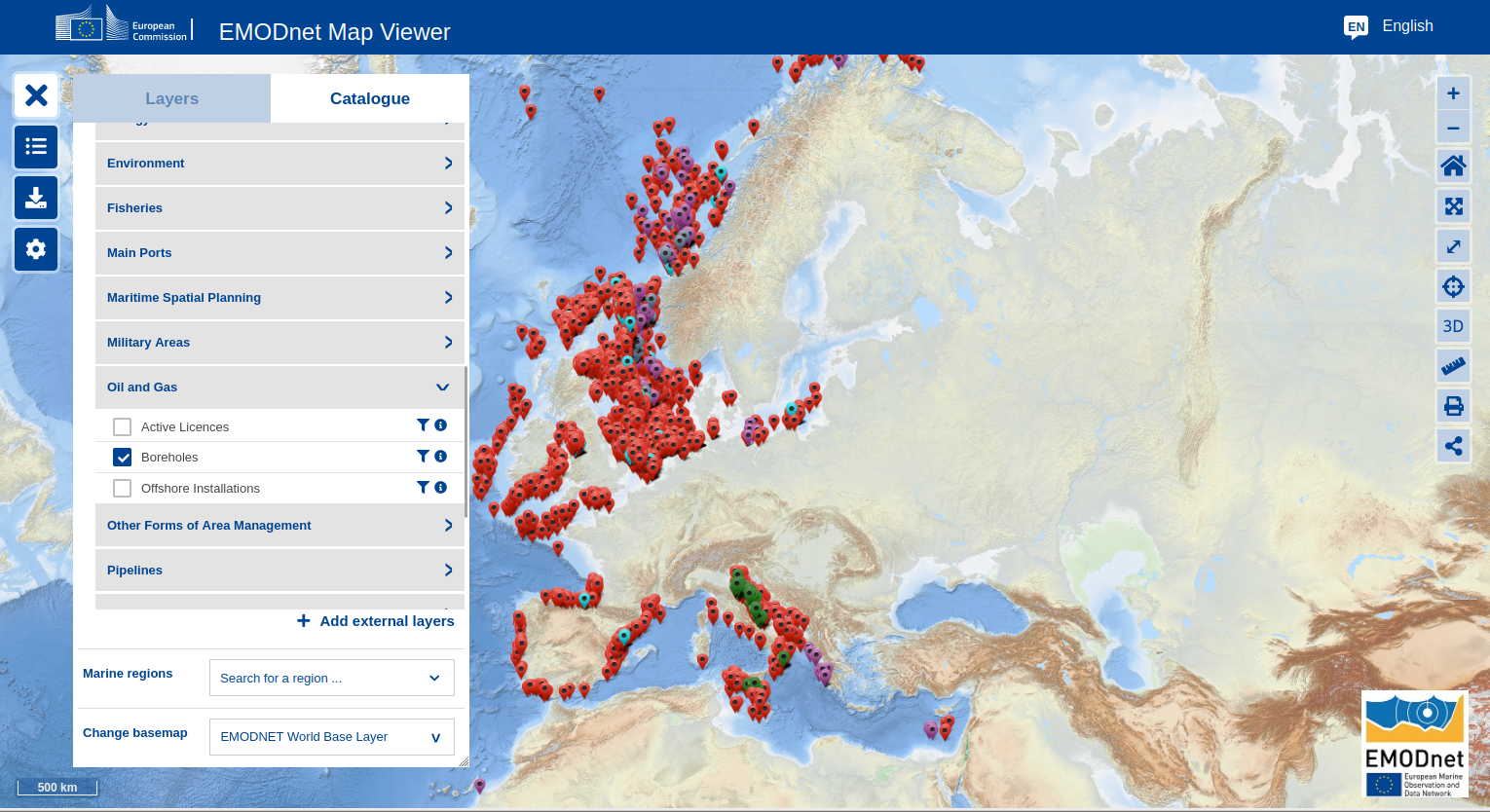Enable the Active Licences checkbox
Viewport: 1490px width, 812px height.
tap(122, 426)
